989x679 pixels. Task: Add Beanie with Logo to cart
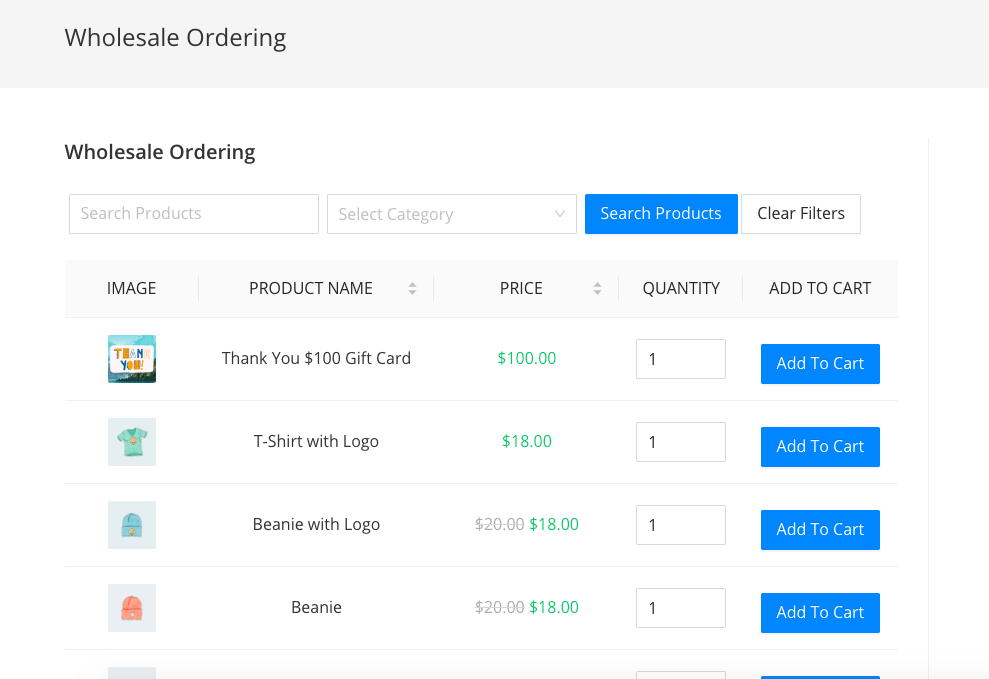[820, 530]
